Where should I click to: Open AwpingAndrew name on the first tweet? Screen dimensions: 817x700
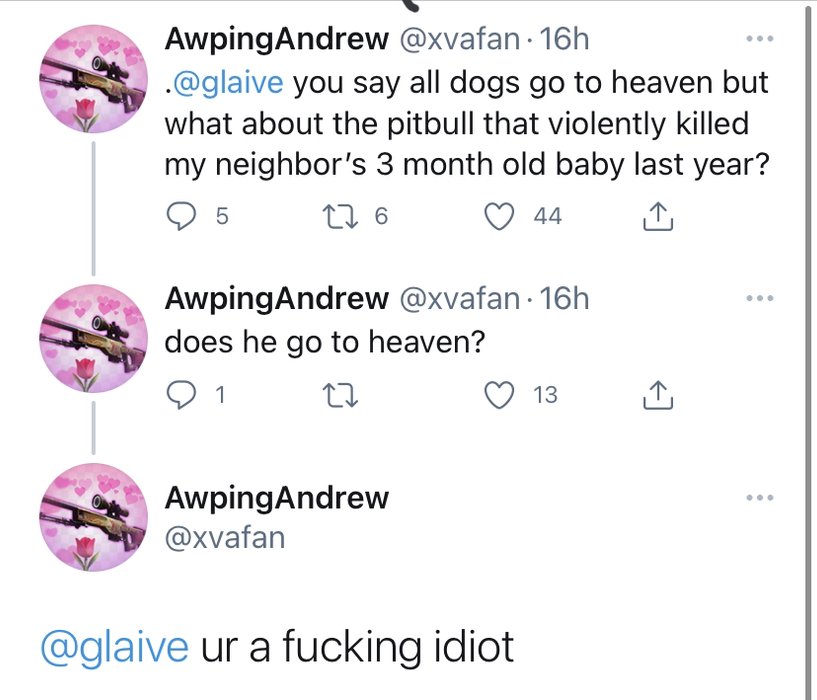276,40
